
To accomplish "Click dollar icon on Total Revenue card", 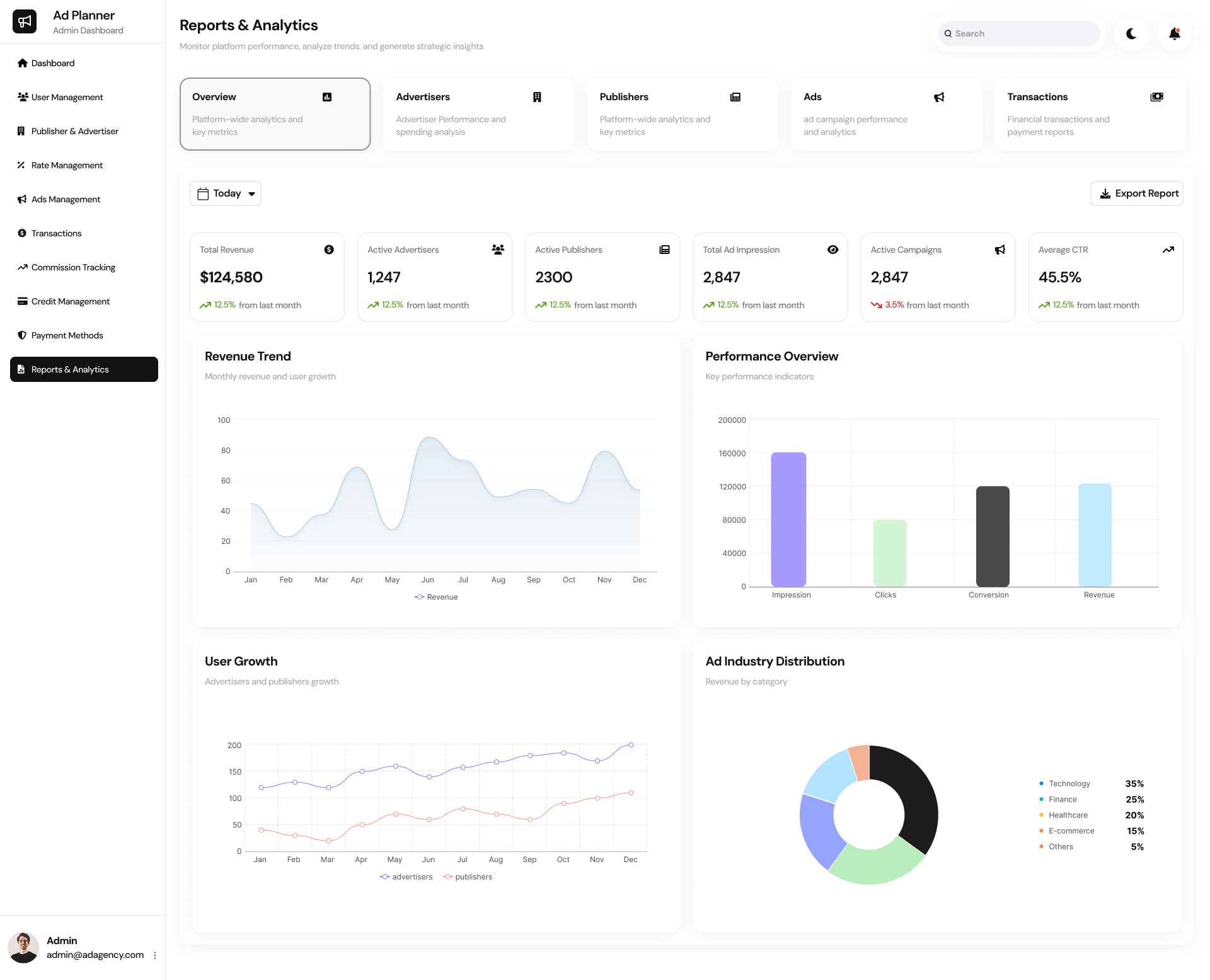I will (x=329, y=250).
